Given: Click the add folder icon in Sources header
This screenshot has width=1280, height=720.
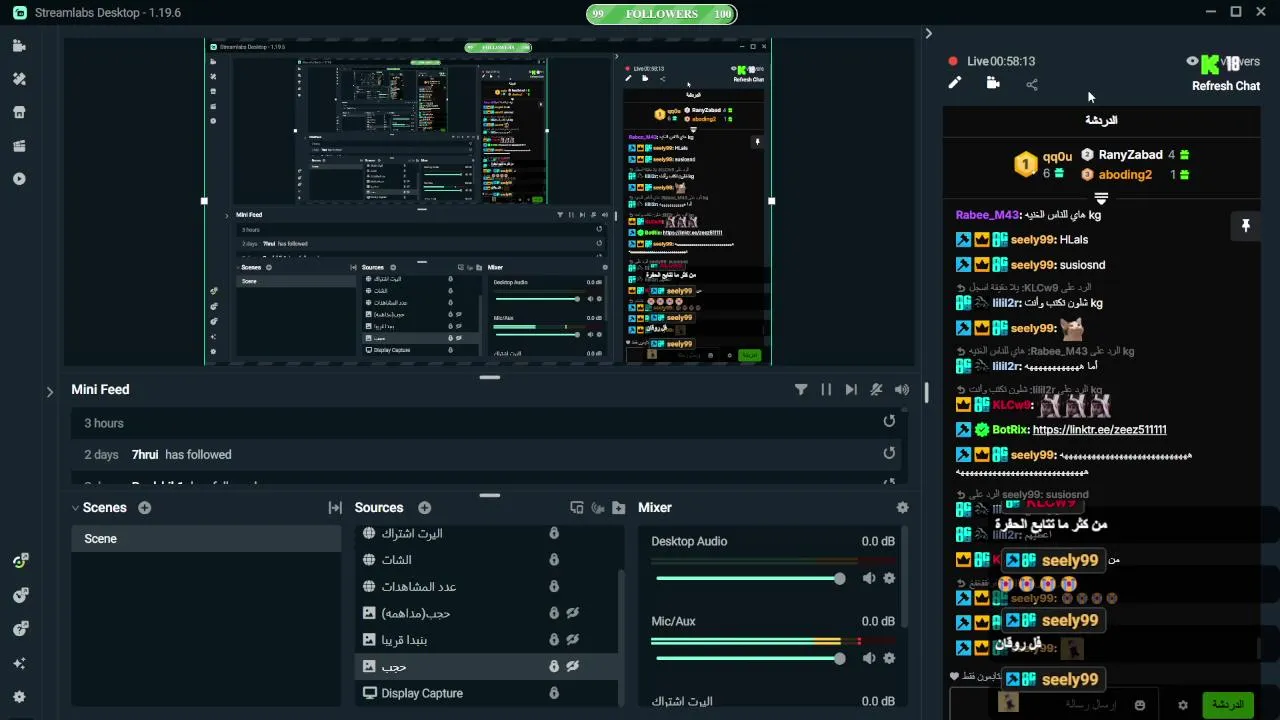Looking at the screenshot, I should (619, 508).
